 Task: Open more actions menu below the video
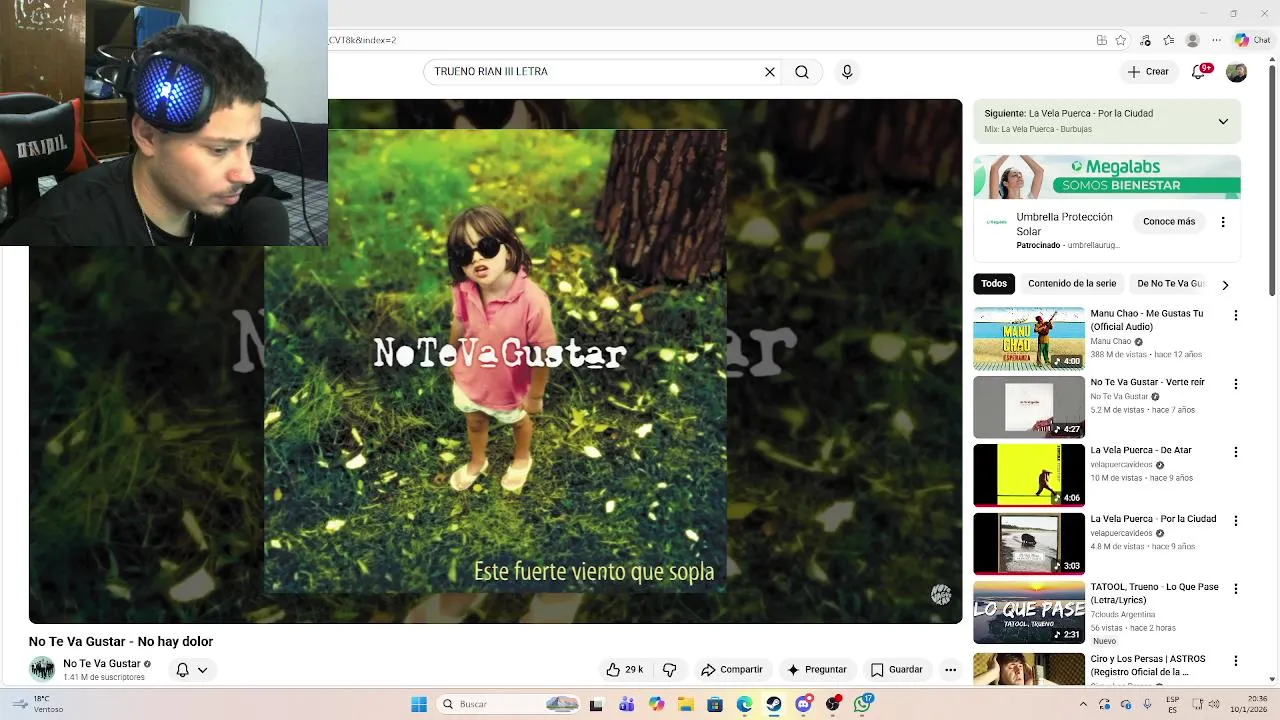951,670
